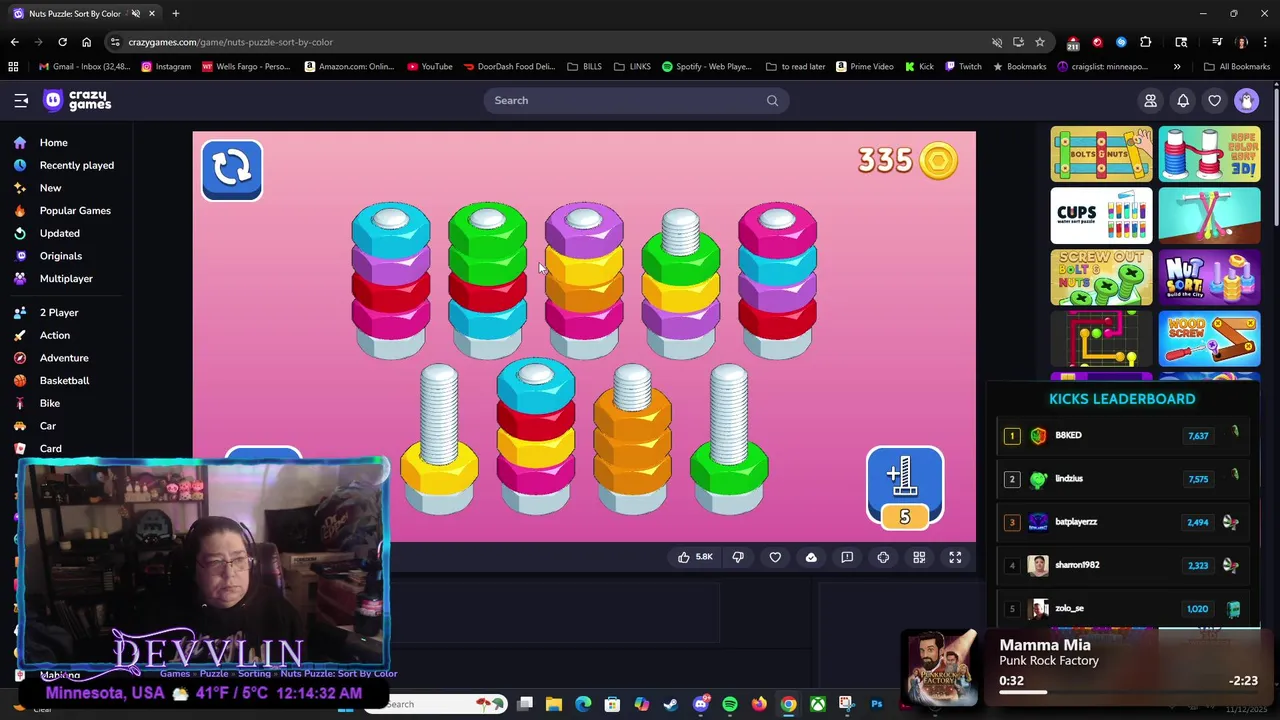
Task: Open Steam from the taskbar
Action: click(x=670, y=704)
